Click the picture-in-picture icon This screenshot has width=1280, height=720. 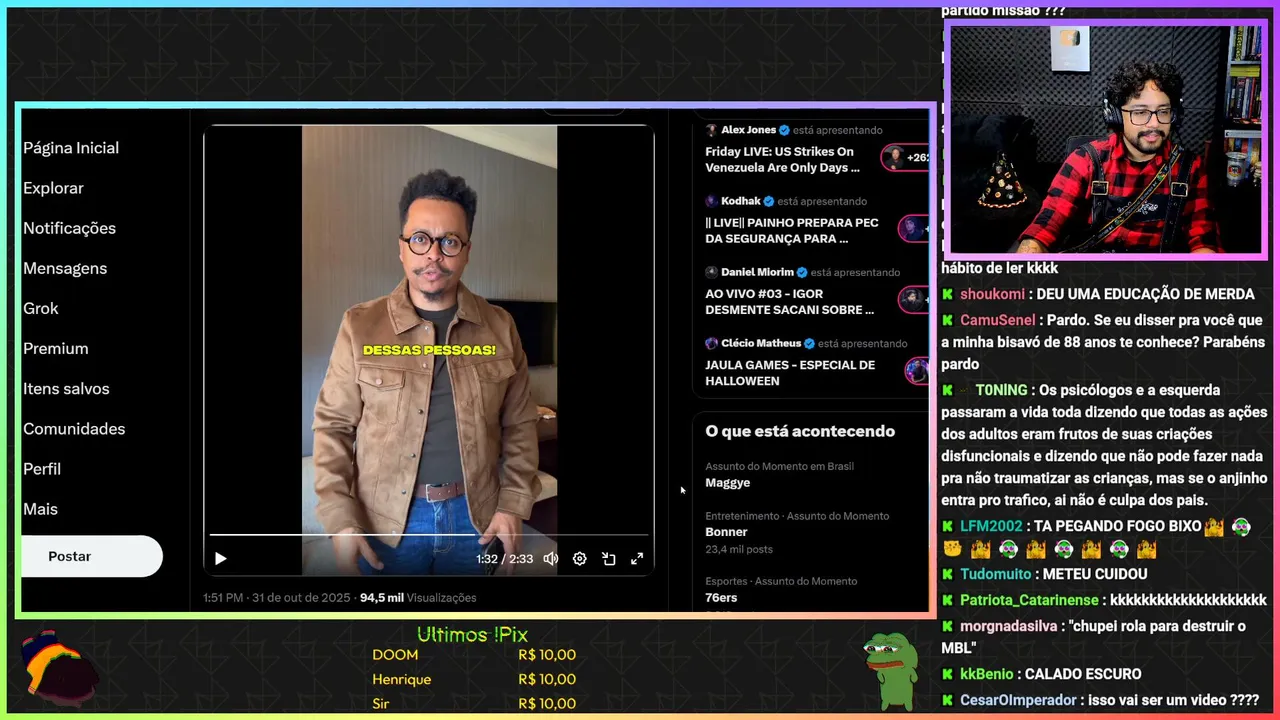(608, 559)
